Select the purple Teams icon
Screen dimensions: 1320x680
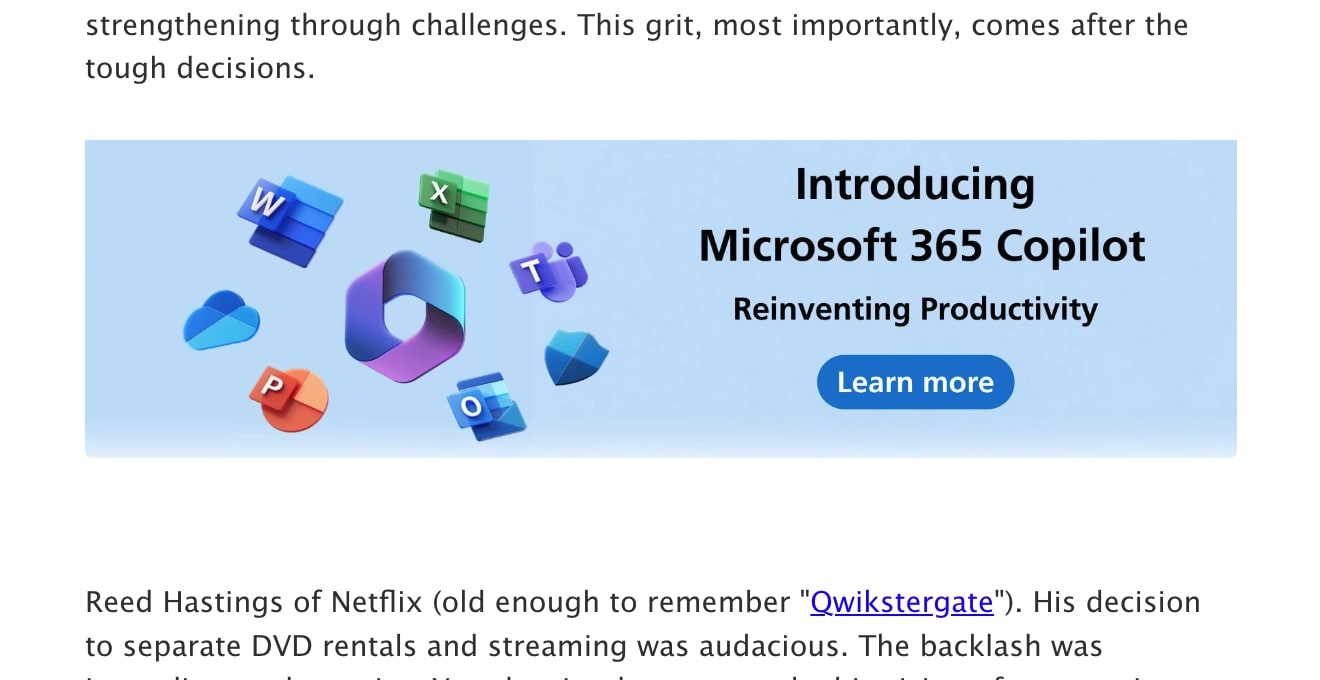click(548, 271)
